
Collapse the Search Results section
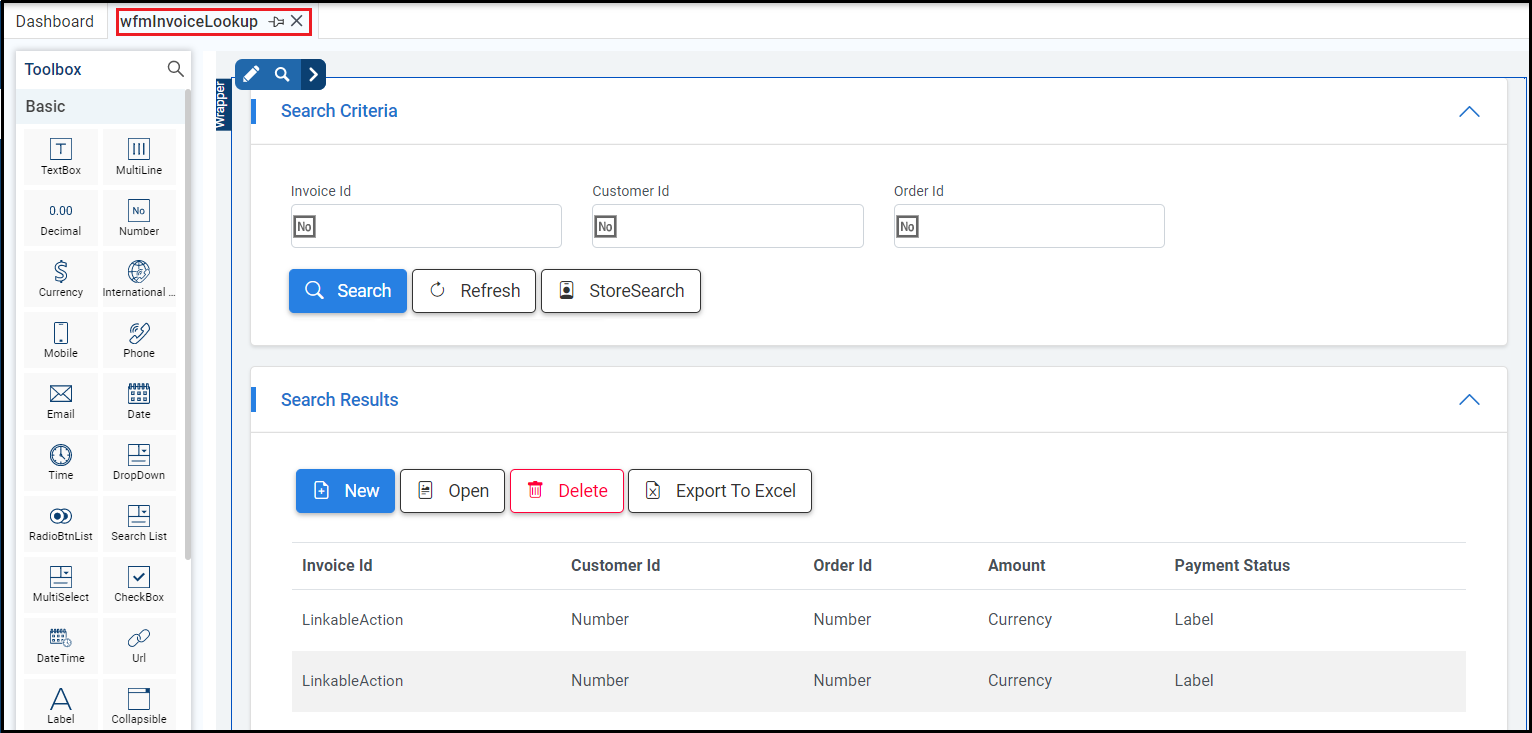(x=1469, y=400)
